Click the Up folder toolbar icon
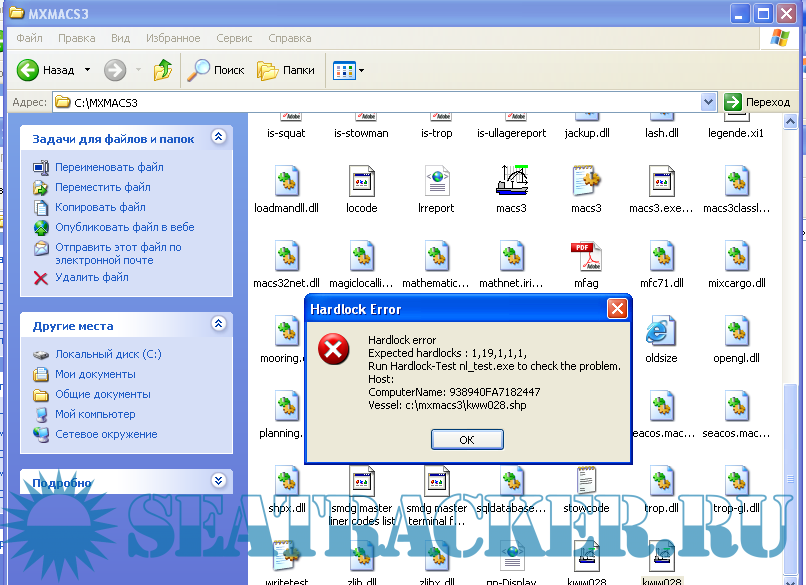The image size is (806, 585). pos(162,70)
